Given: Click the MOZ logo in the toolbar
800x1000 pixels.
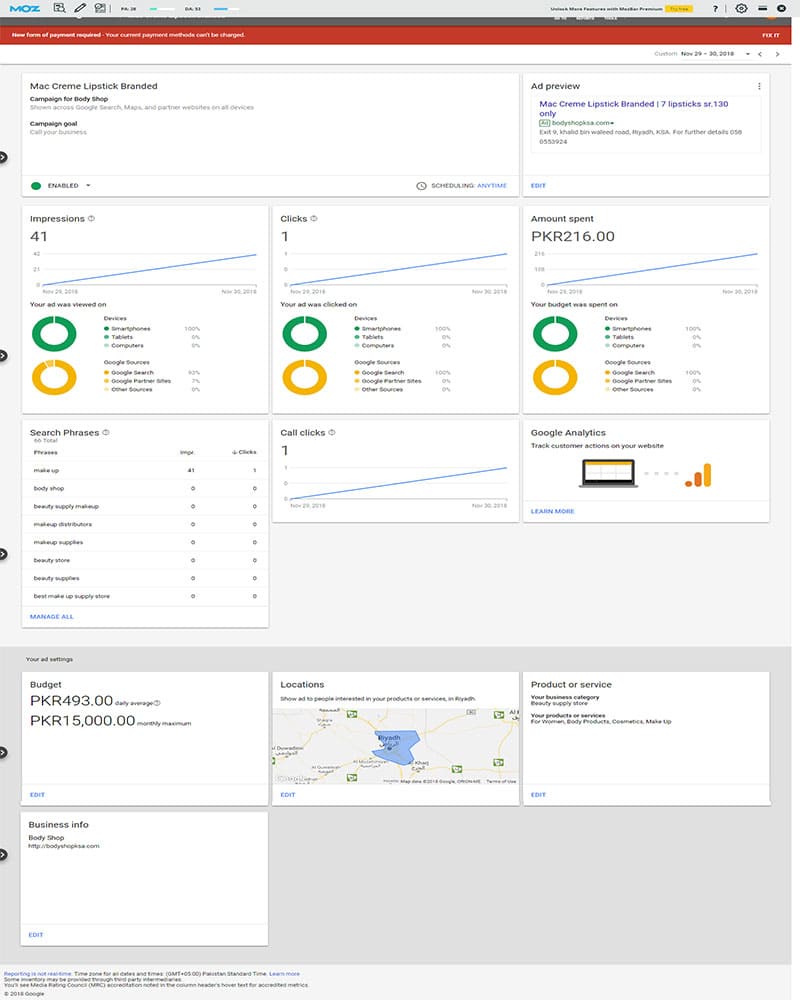Looking at the screenshot, I should click(24, 8).
